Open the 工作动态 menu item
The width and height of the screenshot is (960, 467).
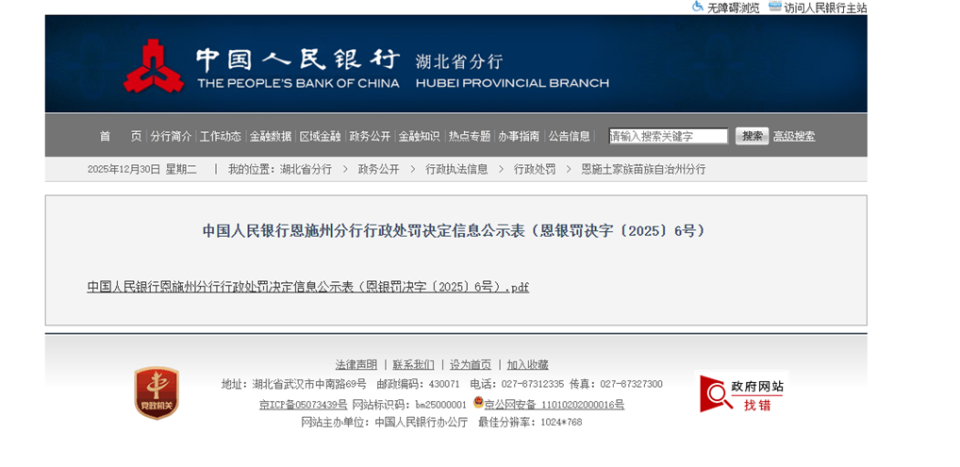[x=220, y=136]
